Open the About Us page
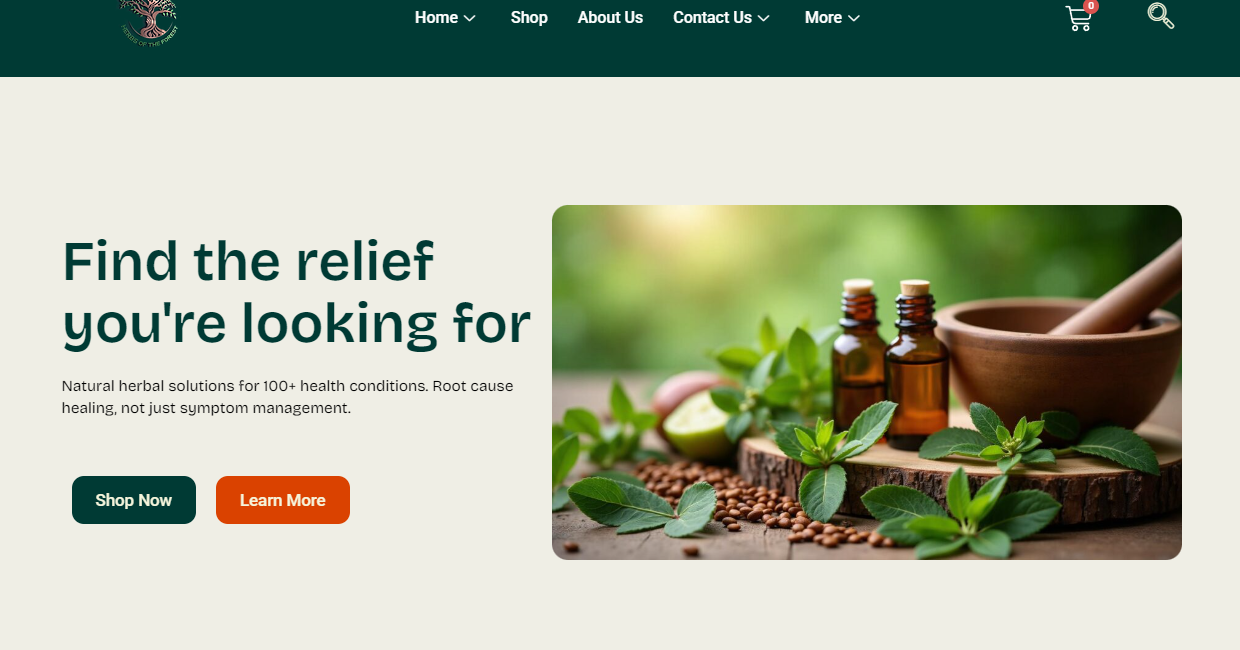This screenshot has width=1240, height=650. coord(610,17)
